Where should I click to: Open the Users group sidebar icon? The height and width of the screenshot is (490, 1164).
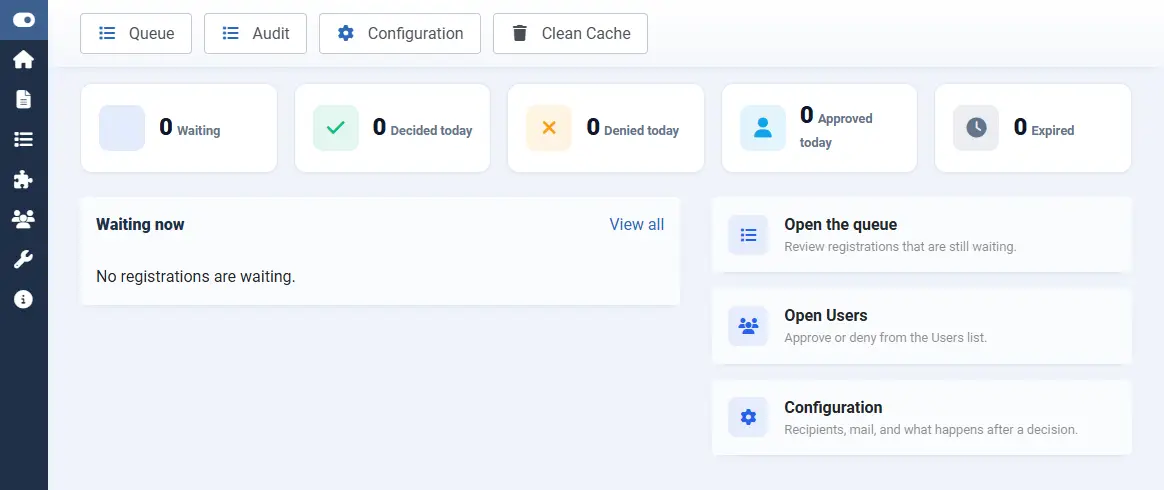[x=24, y=219]
